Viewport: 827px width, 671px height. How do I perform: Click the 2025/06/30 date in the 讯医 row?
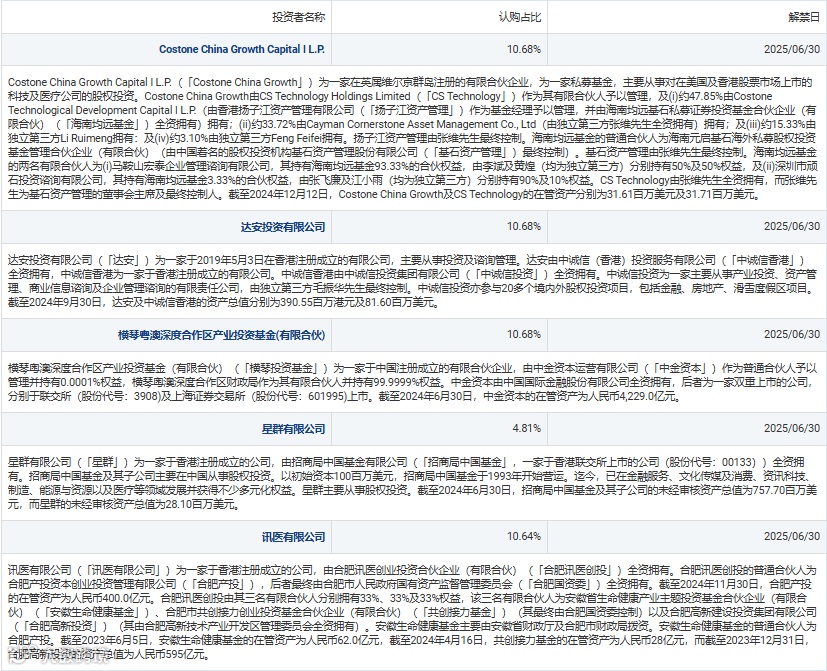792,536
